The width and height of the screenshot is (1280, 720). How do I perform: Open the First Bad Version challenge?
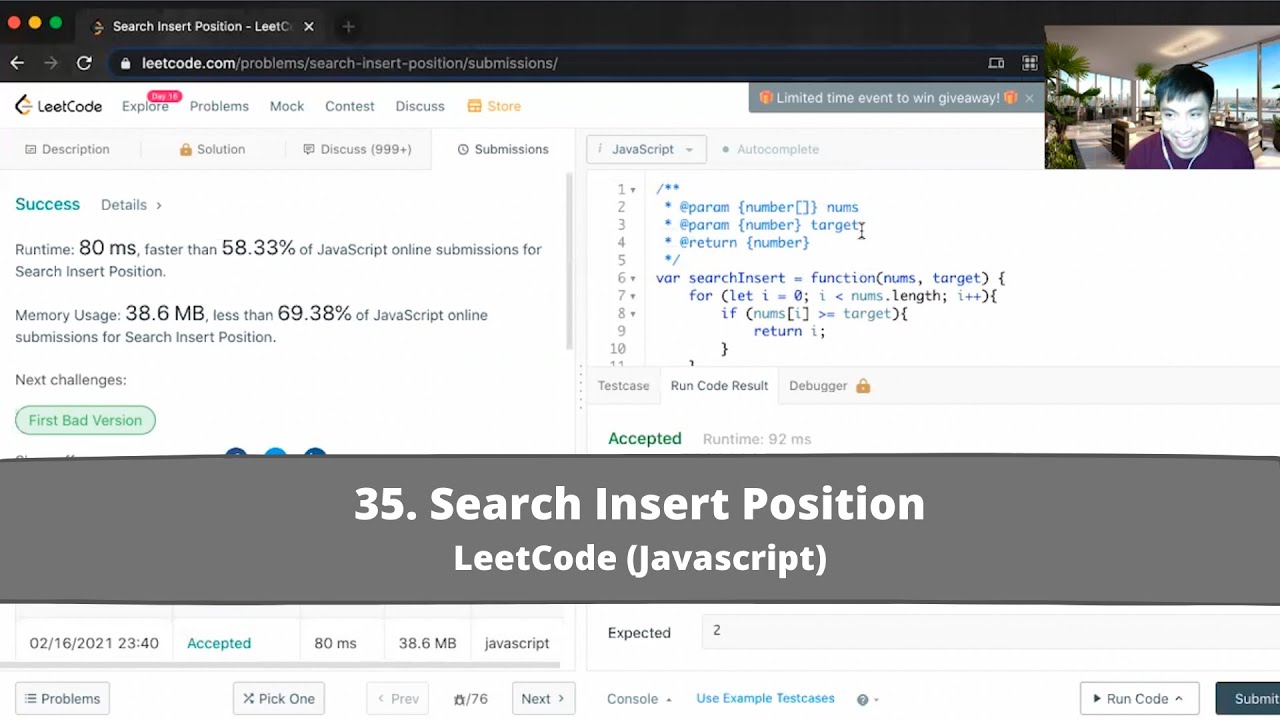point(85,420)
